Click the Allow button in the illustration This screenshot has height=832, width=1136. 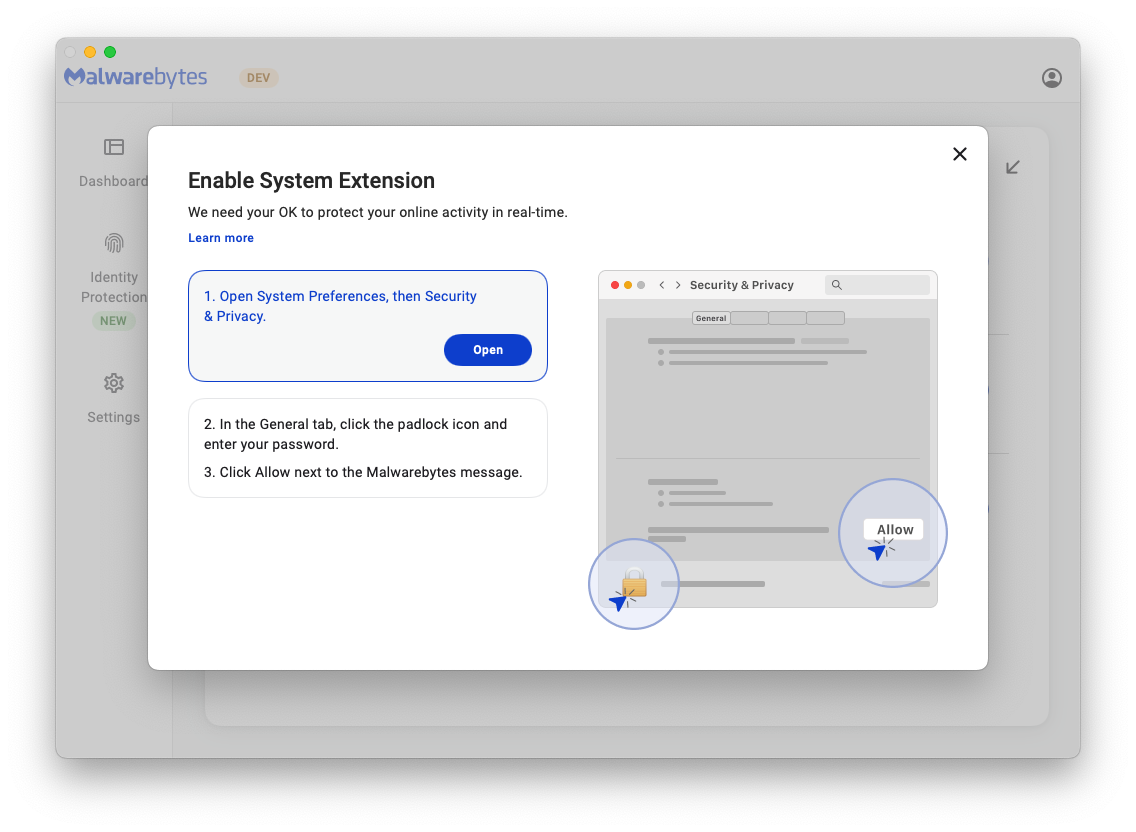[894, 530]
